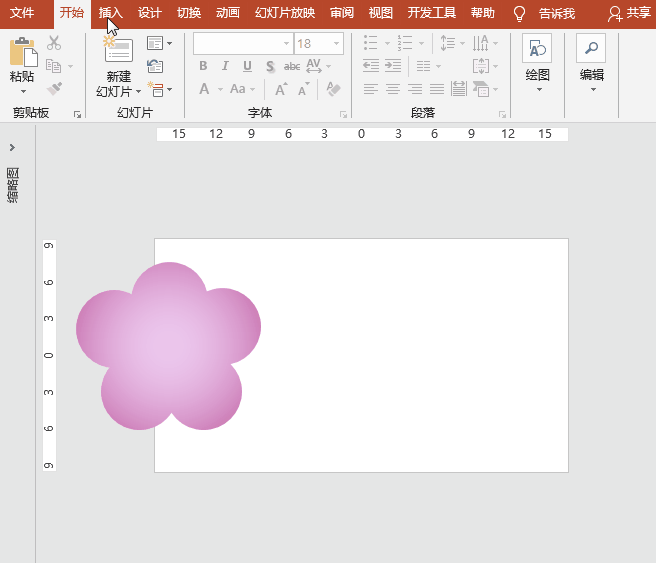Click the Decrease Font Size icon

(304, 89)
